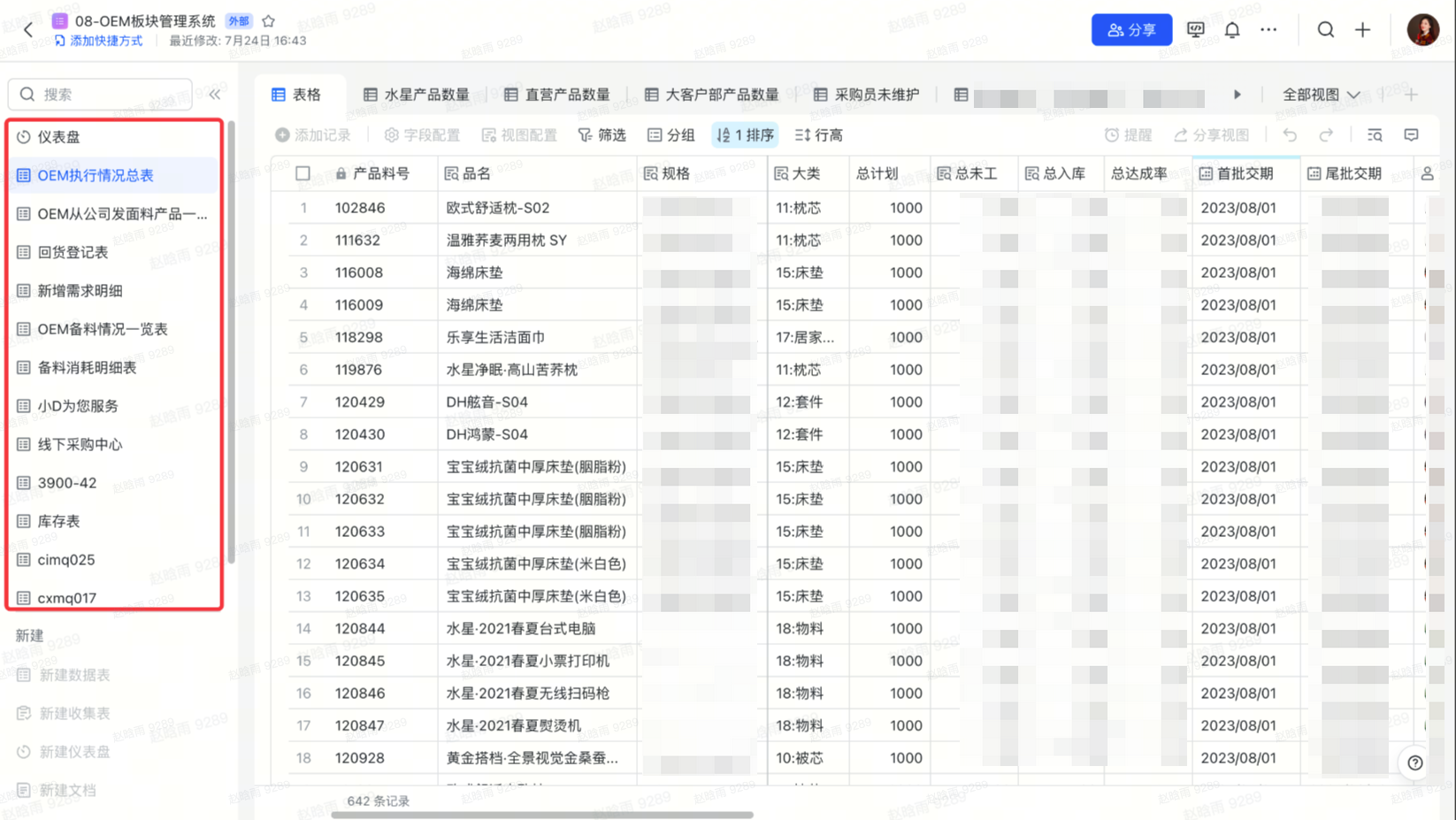Click the back arrow icon
1456x820 pixels.
28,30
